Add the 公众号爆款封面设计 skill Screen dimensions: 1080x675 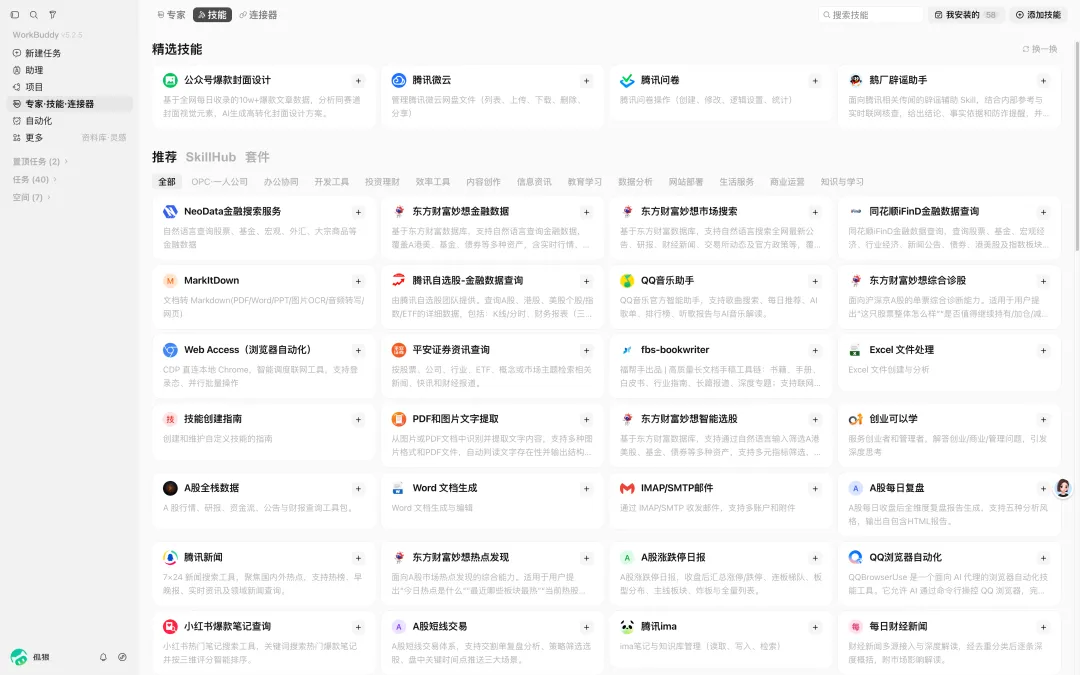[x=358, y=81]
